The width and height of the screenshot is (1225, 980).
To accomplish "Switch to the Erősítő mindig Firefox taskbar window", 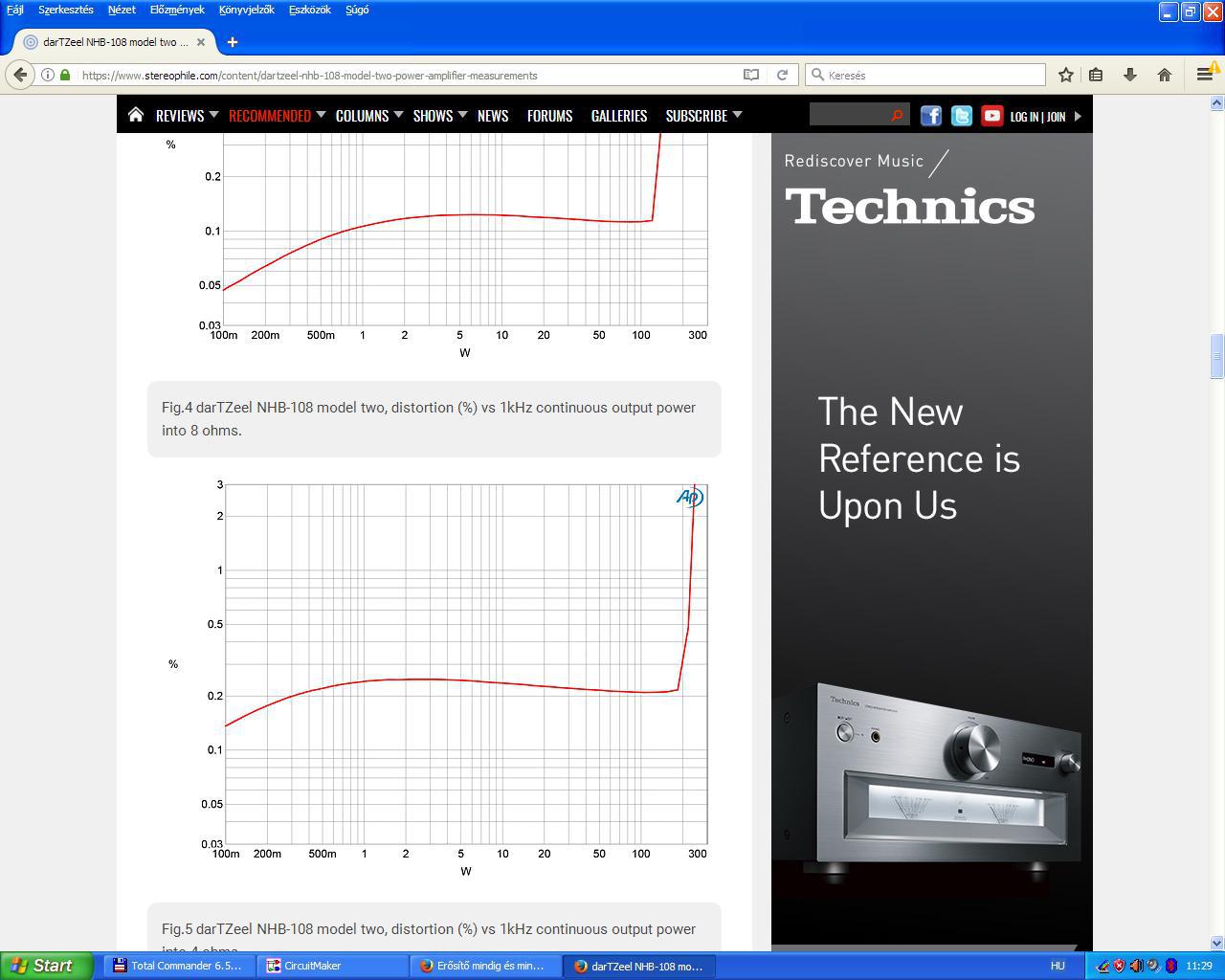I will click(x=484, y=966).
